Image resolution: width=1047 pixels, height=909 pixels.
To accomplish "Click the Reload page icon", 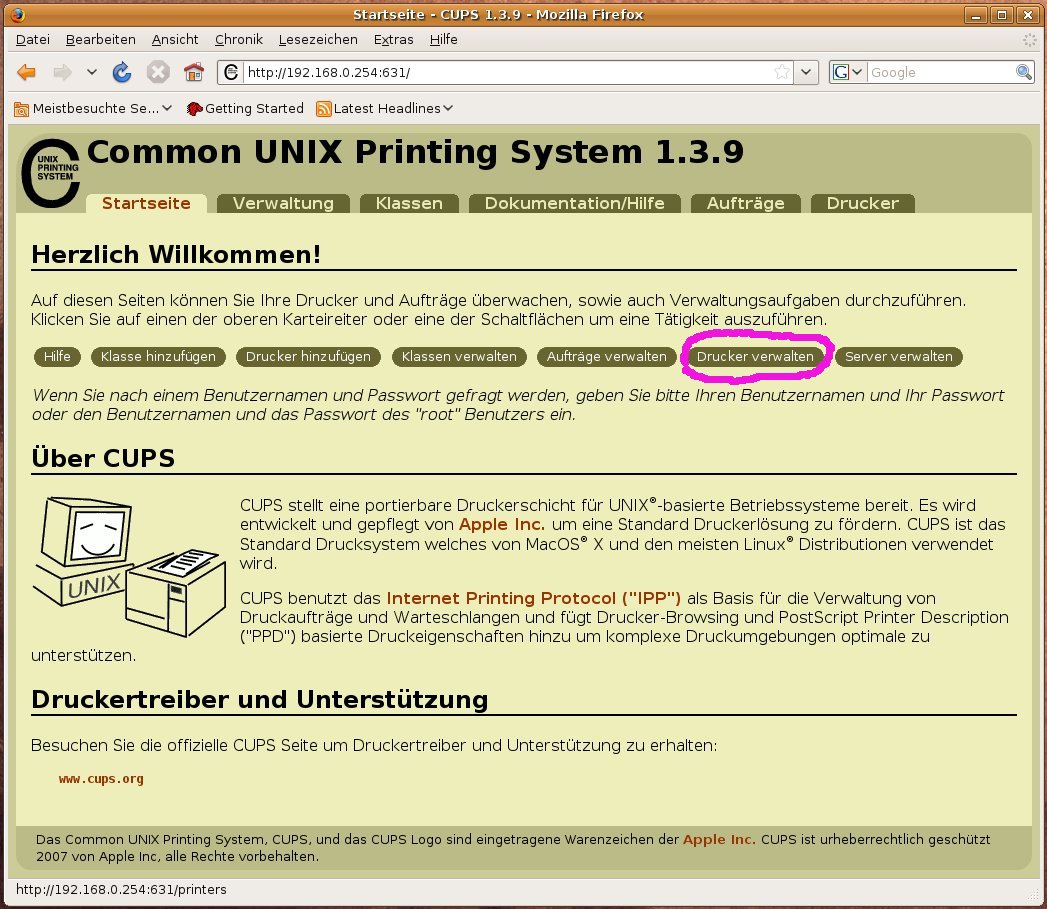I will [122, 72].
